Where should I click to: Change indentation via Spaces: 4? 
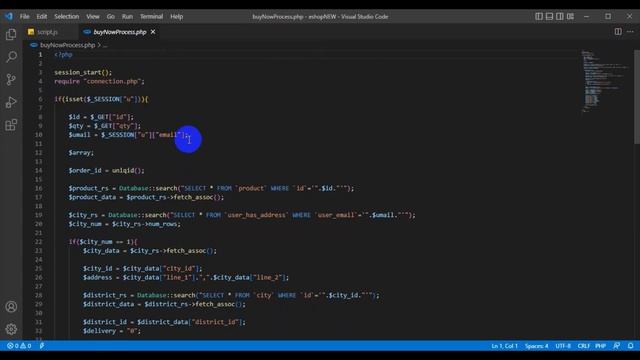537,346
